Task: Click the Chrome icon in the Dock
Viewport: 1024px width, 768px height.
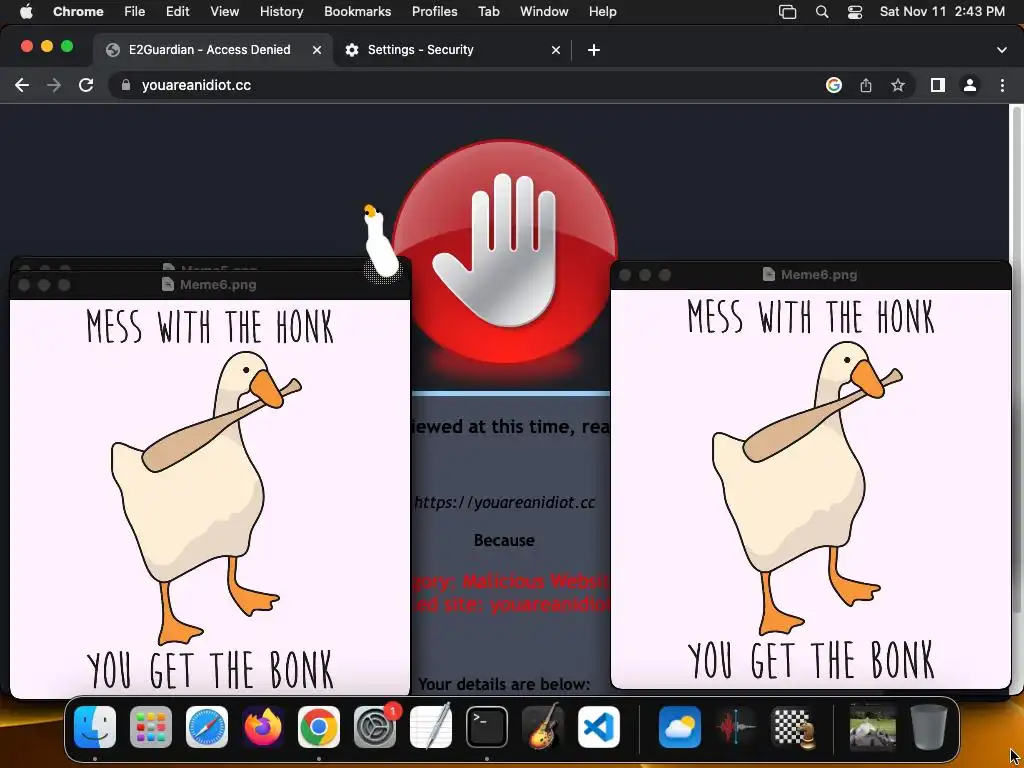Action: point(319,727)
